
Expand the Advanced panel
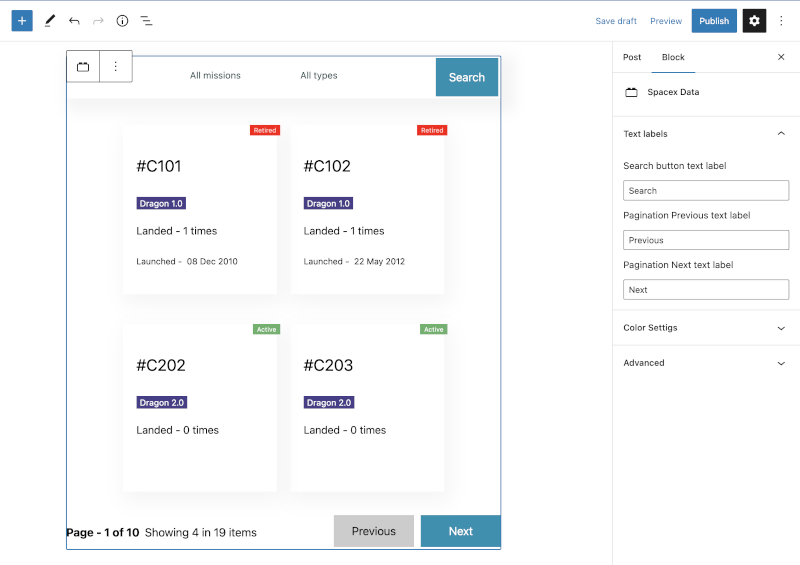(x=781, y=363)
